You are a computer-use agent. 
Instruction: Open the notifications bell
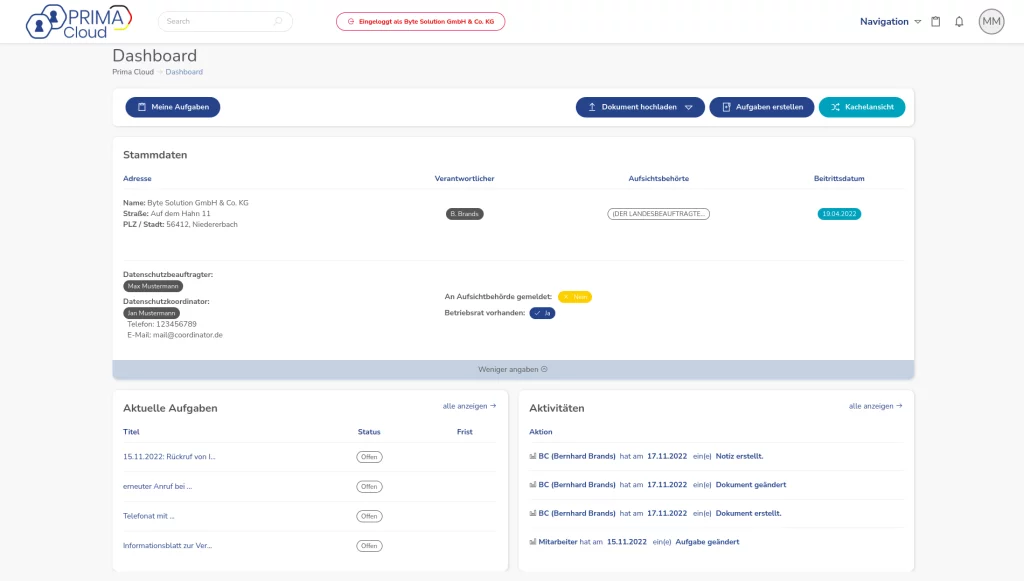coord(959,22)
